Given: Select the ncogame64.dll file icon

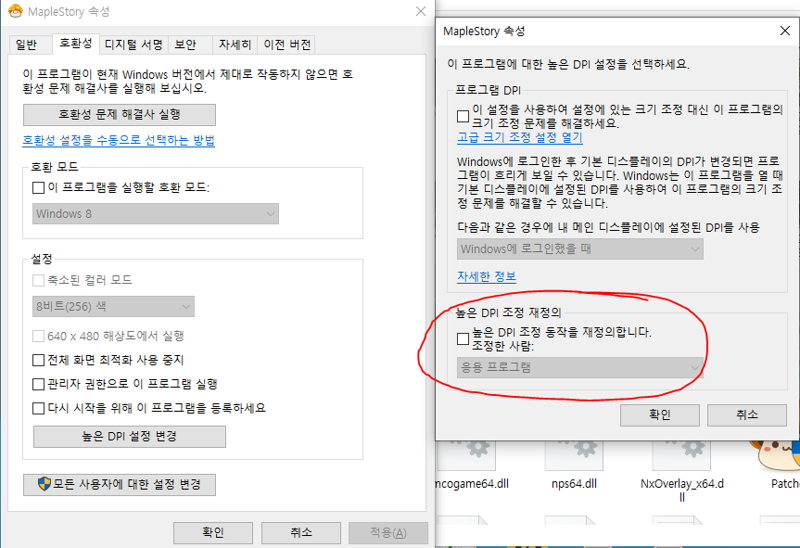Looking at the screenshot, I should (466, 456).
